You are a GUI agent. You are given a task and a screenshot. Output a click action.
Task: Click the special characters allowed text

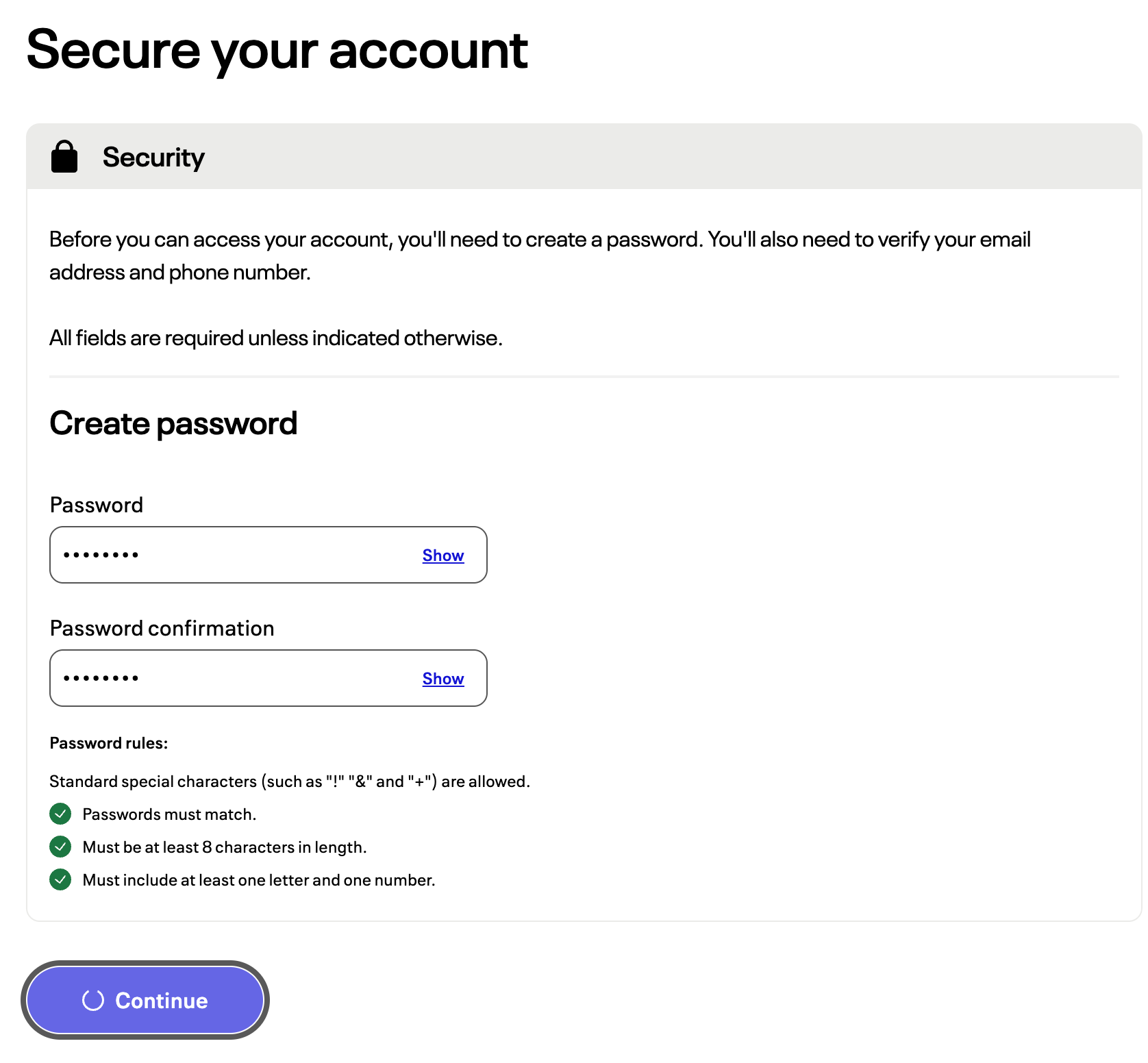tap(290, 781)
